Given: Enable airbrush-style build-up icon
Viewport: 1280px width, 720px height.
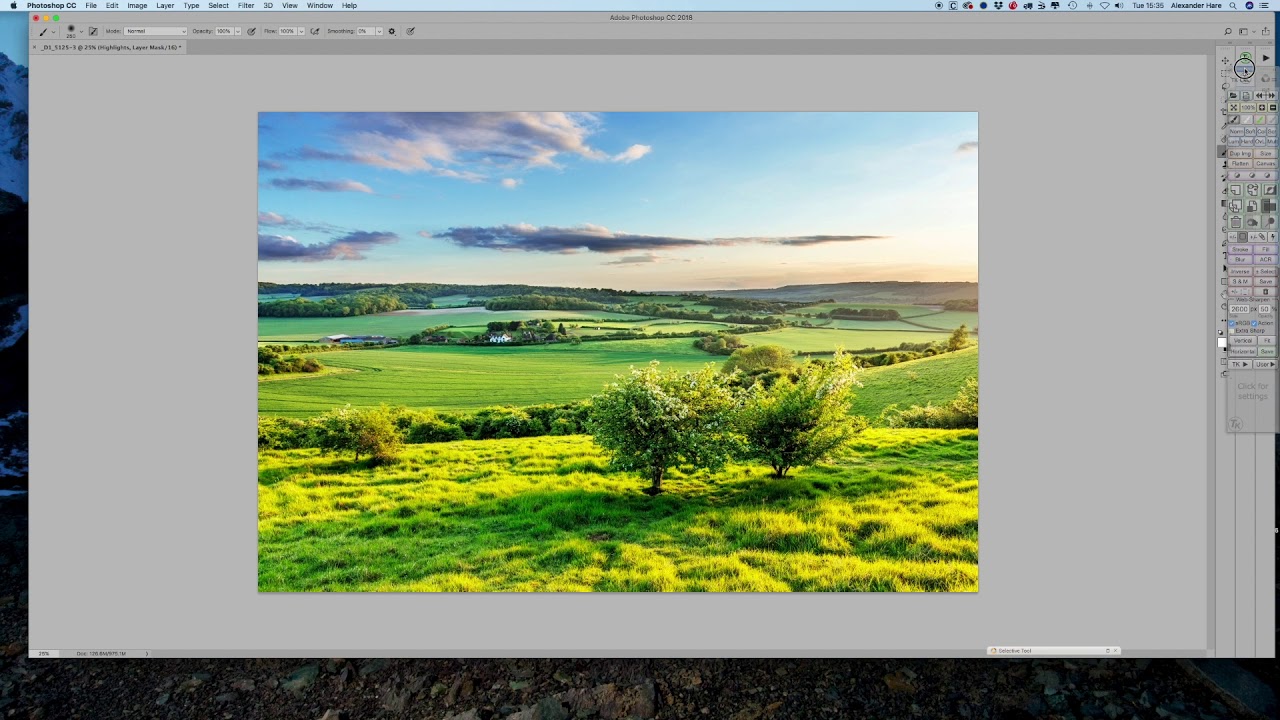Looking at the screenshot, I should [315, 31].
